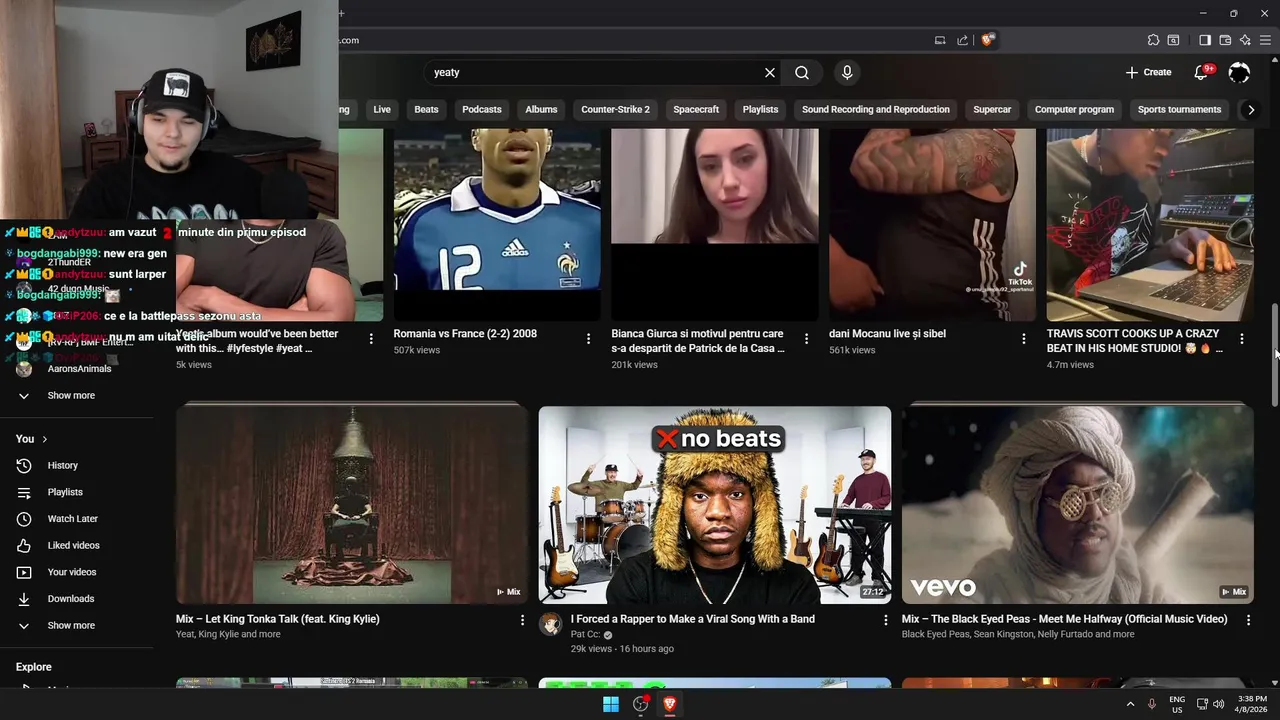
Task: Show more filter chips with right arrow
Action: (x=1250, y=110)
